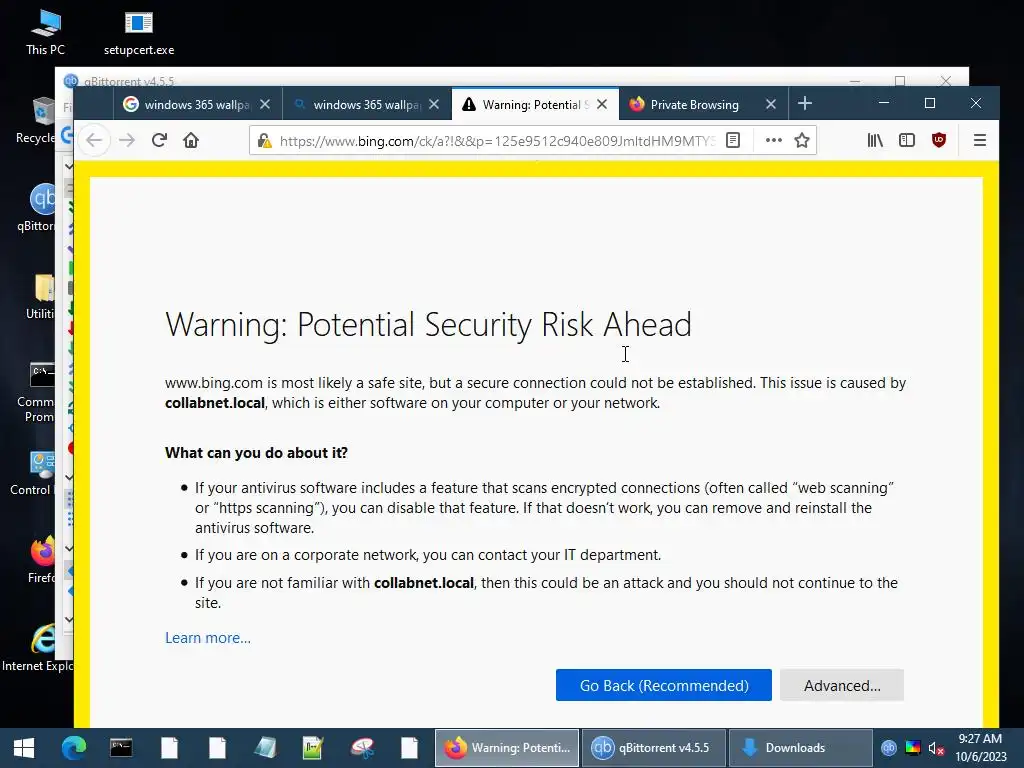The width and height of the screenshot is (1024, 768).
Task: Open a new tab with plus
Action: pyautogui.click(x=805, y=104)
